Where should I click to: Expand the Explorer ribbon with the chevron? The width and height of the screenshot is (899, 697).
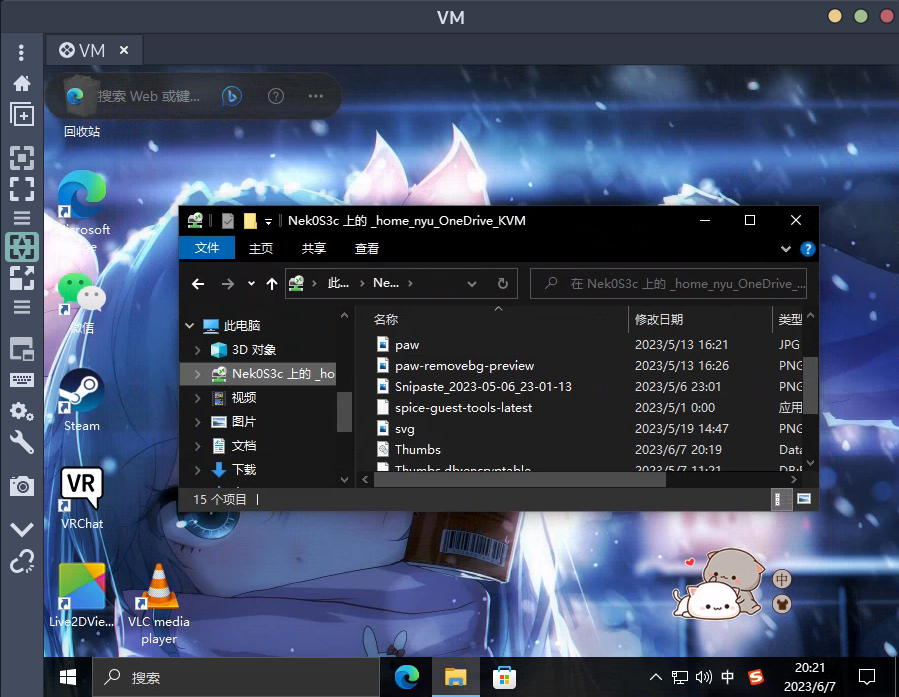[785, 249]
